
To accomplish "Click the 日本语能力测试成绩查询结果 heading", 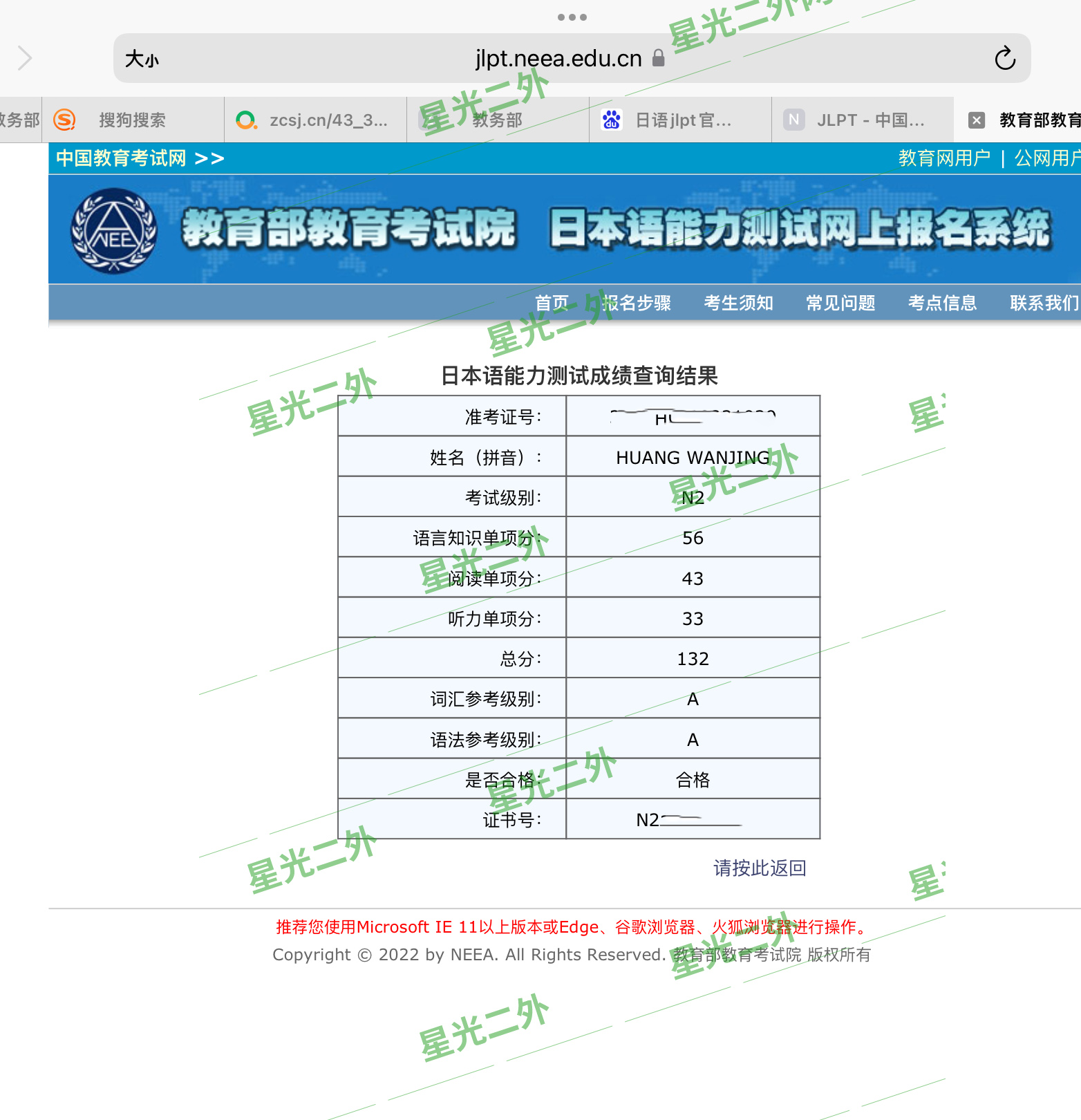I will pyautogui.click(x=579, y=375).
